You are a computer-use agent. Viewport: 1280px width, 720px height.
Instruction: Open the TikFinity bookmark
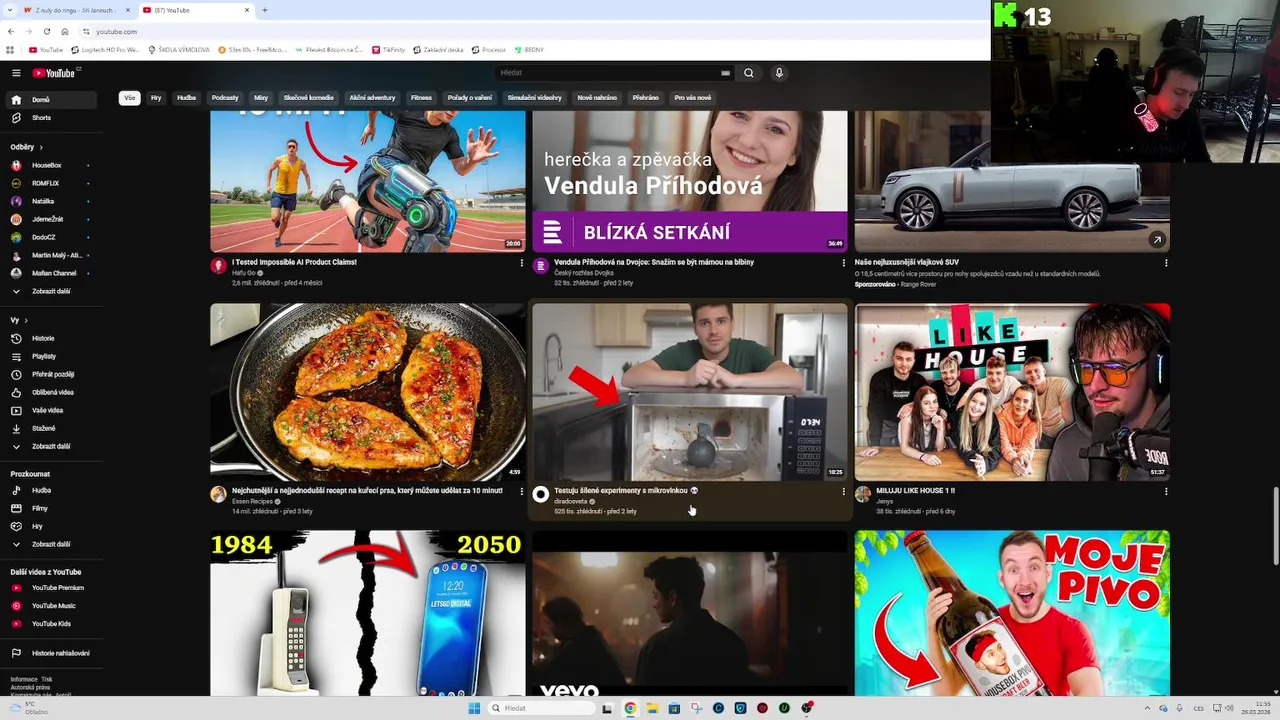(x=390, y=50)
